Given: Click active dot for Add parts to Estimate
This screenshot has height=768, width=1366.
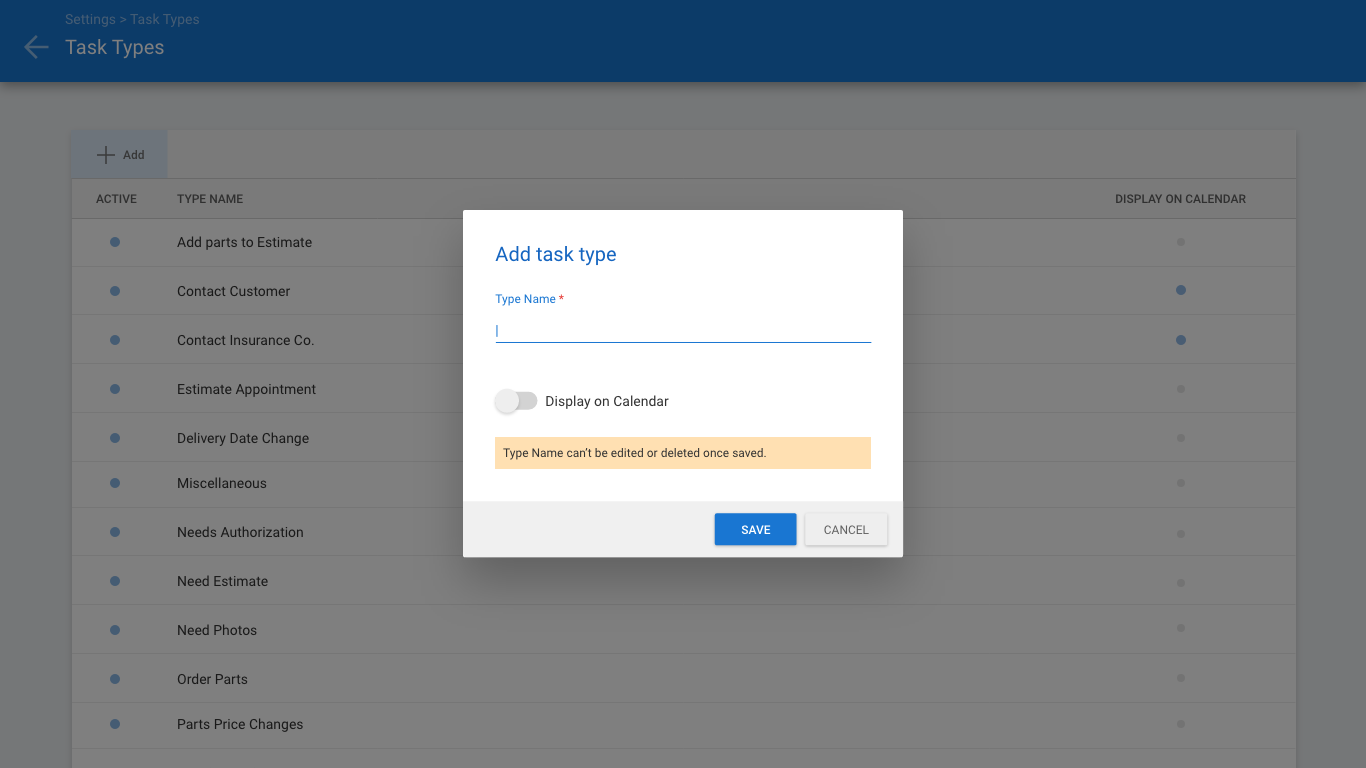Looking at the screenshot, I should [115, 242].
